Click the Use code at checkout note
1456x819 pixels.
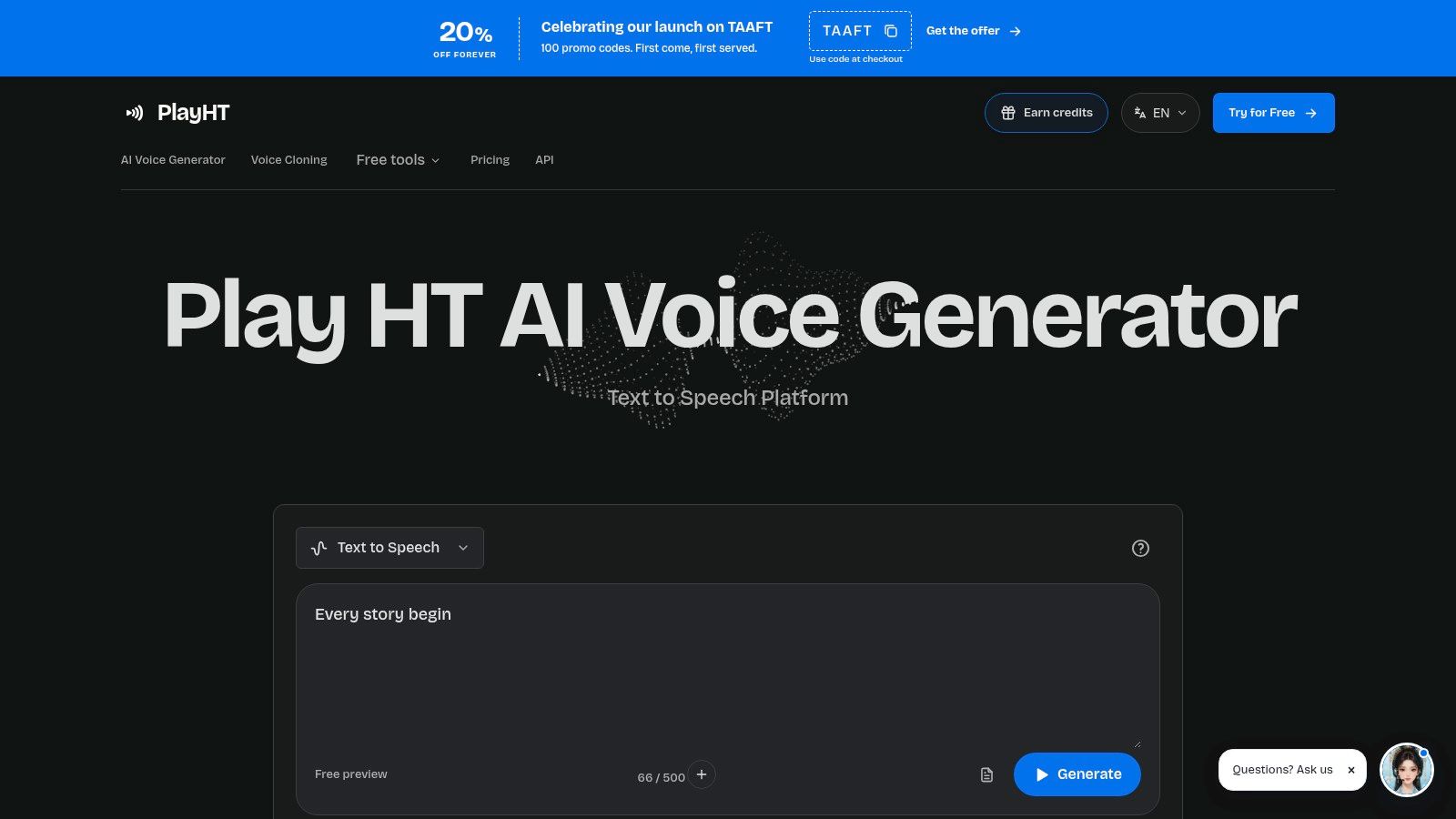[856, 59]
